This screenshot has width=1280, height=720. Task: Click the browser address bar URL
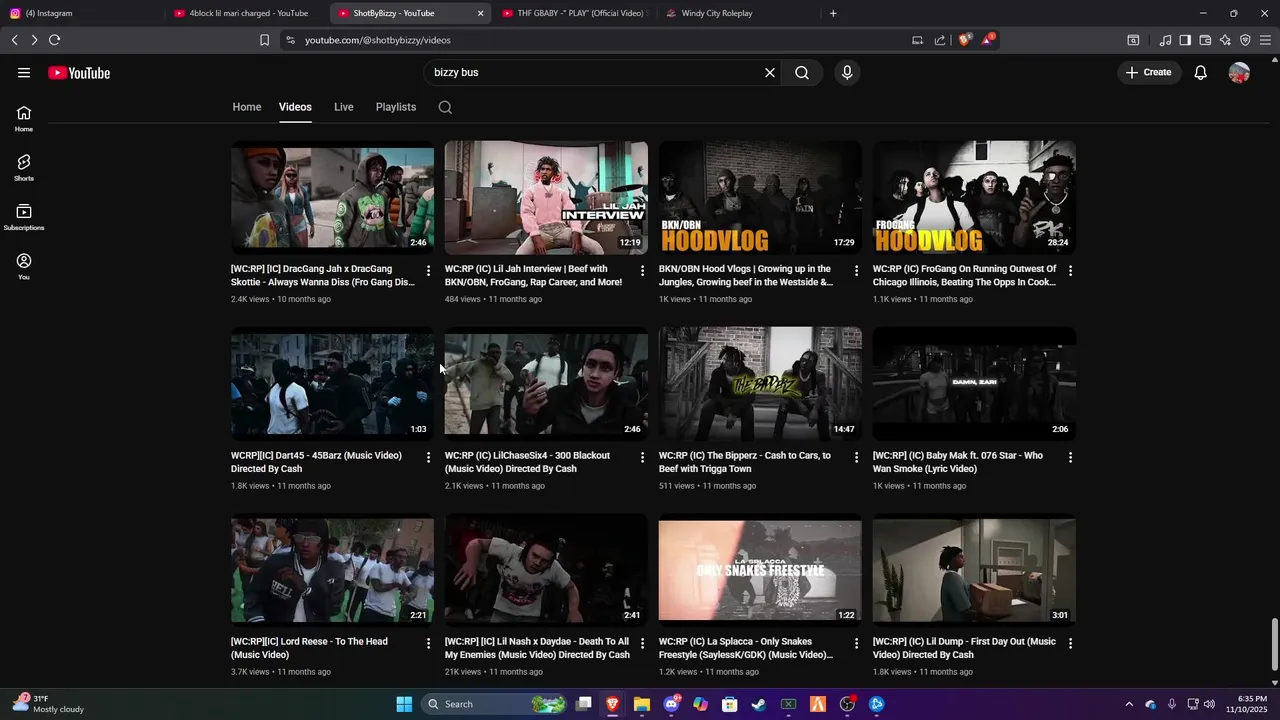pyautogui.click(x=378, y=40)
